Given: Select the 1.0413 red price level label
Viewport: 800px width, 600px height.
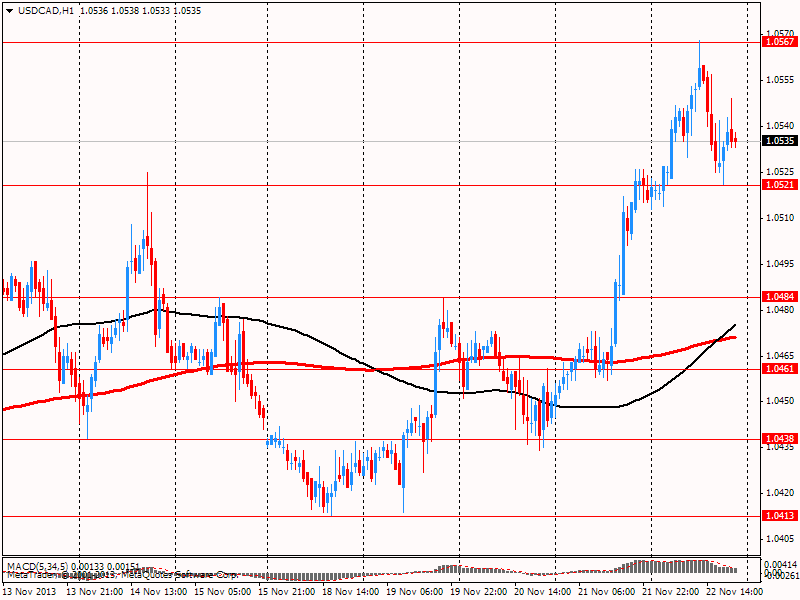Looking at the screenshot, I should point(780,515).
